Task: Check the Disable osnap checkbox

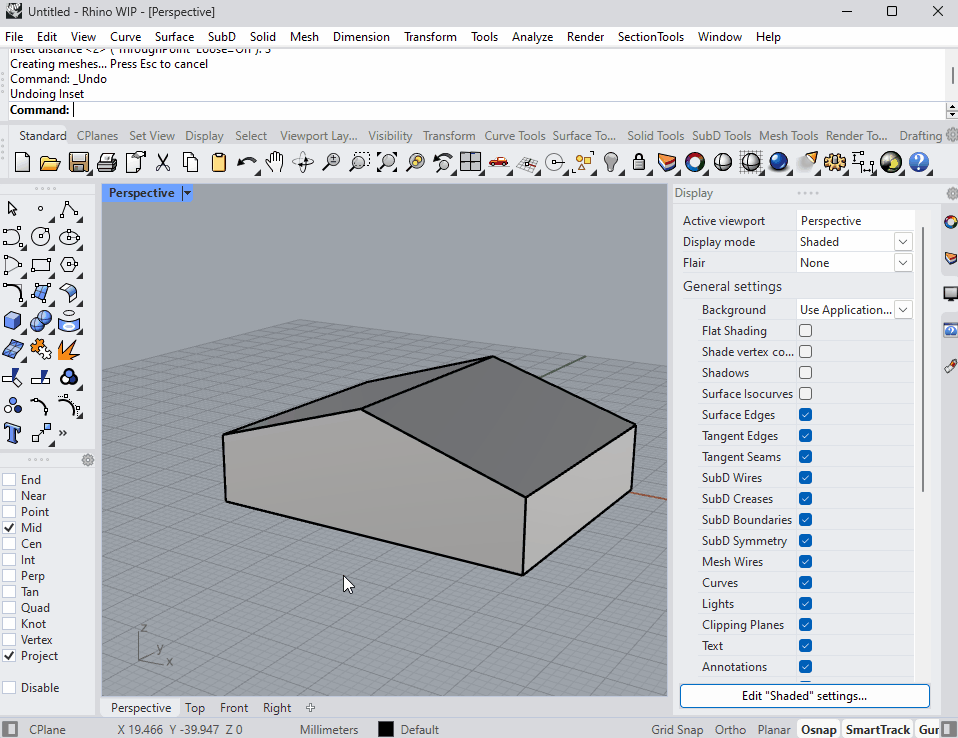Action: click(9, 687)
